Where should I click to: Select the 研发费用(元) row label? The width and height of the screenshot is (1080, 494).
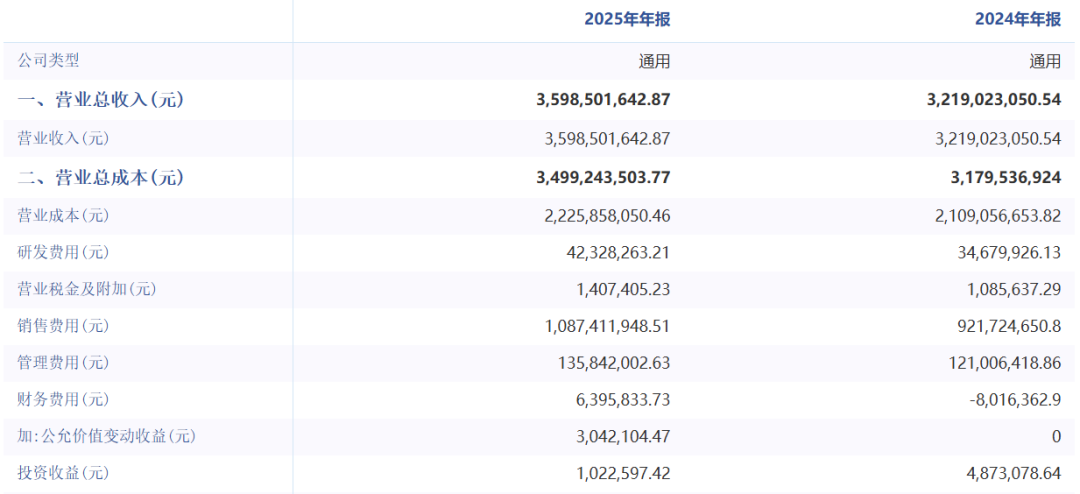pyautogui.click(x=63, y=253)
